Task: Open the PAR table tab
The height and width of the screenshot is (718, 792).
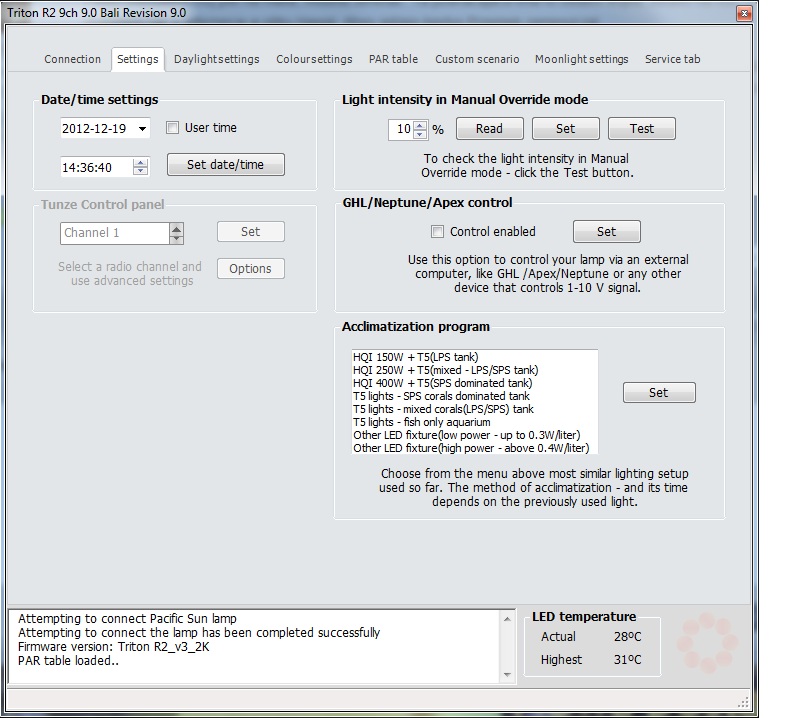Action: (393, 59)
